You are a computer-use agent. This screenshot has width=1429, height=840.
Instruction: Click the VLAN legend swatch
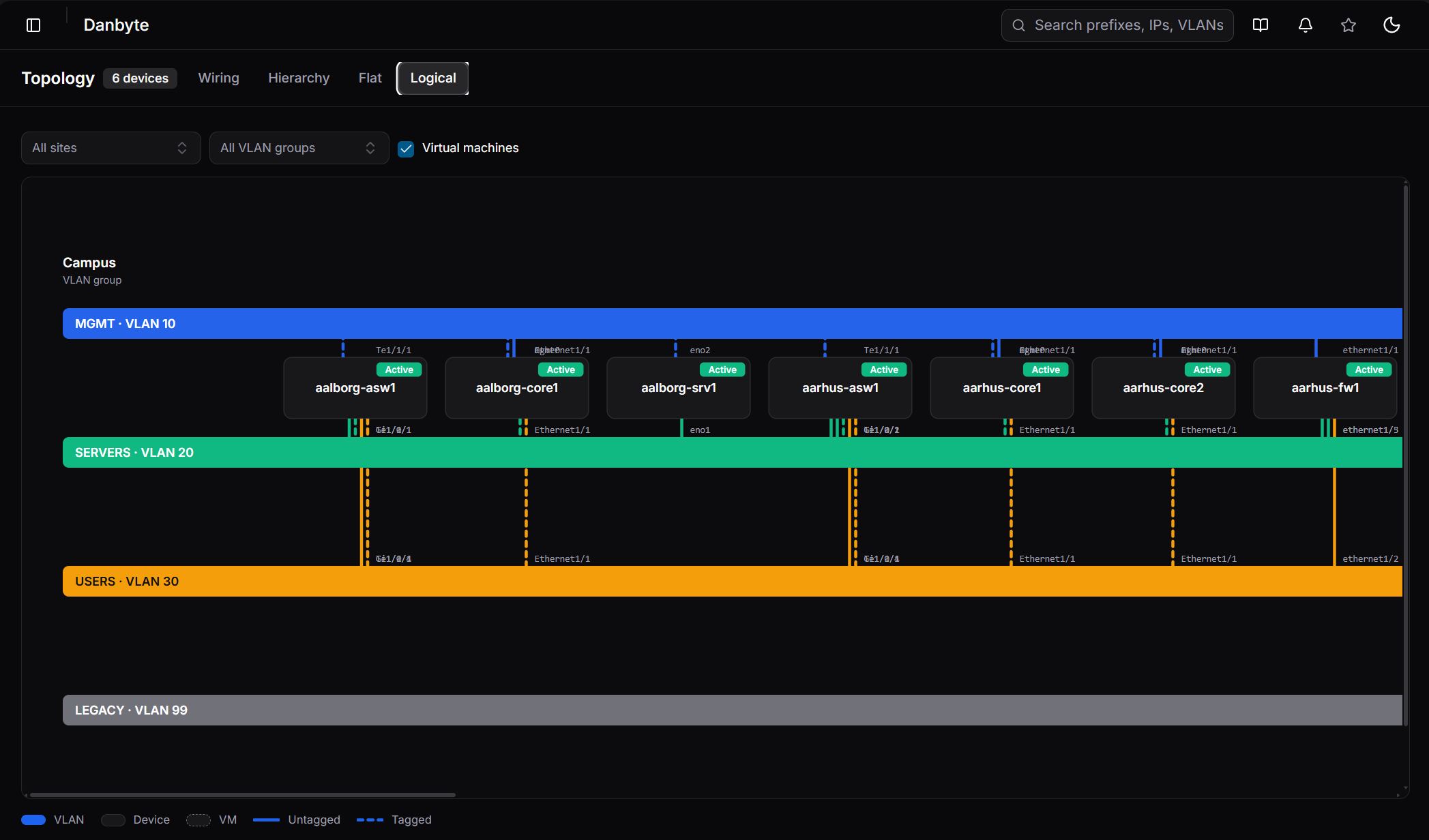[x=33, y=820]
